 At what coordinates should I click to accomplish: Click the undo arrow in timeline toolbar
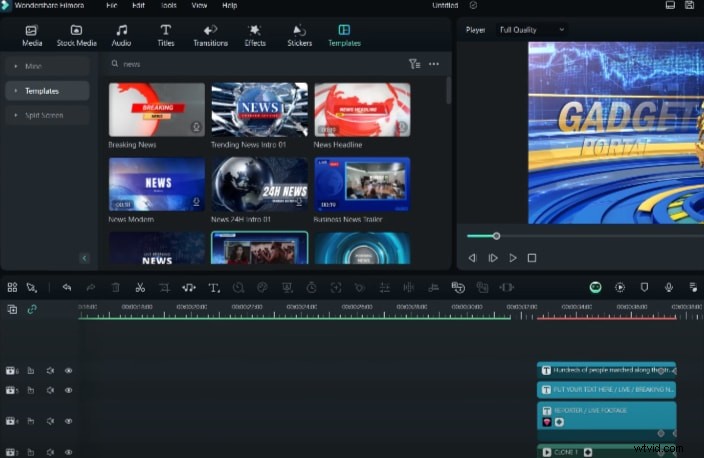67,287
